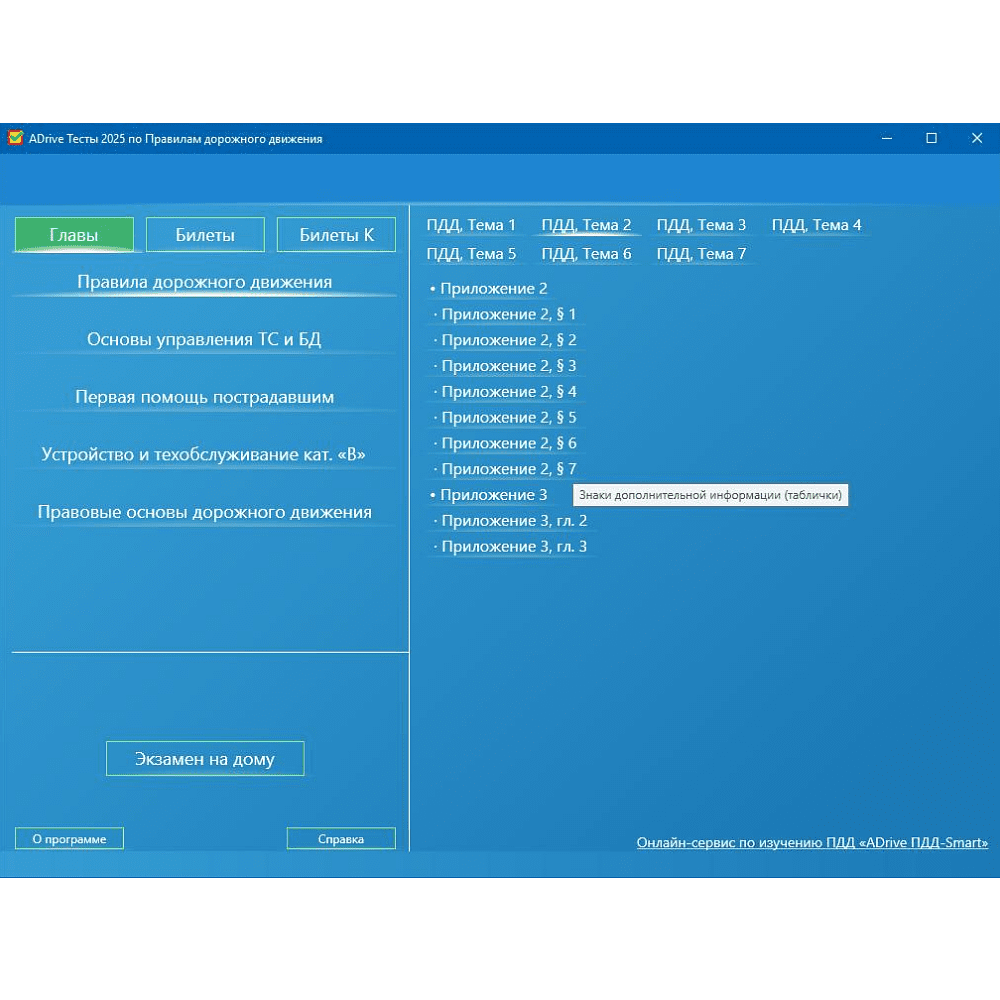Follow the ADrive ПДД-Smart online service link

pyautogui.click(x=812, y=843)
